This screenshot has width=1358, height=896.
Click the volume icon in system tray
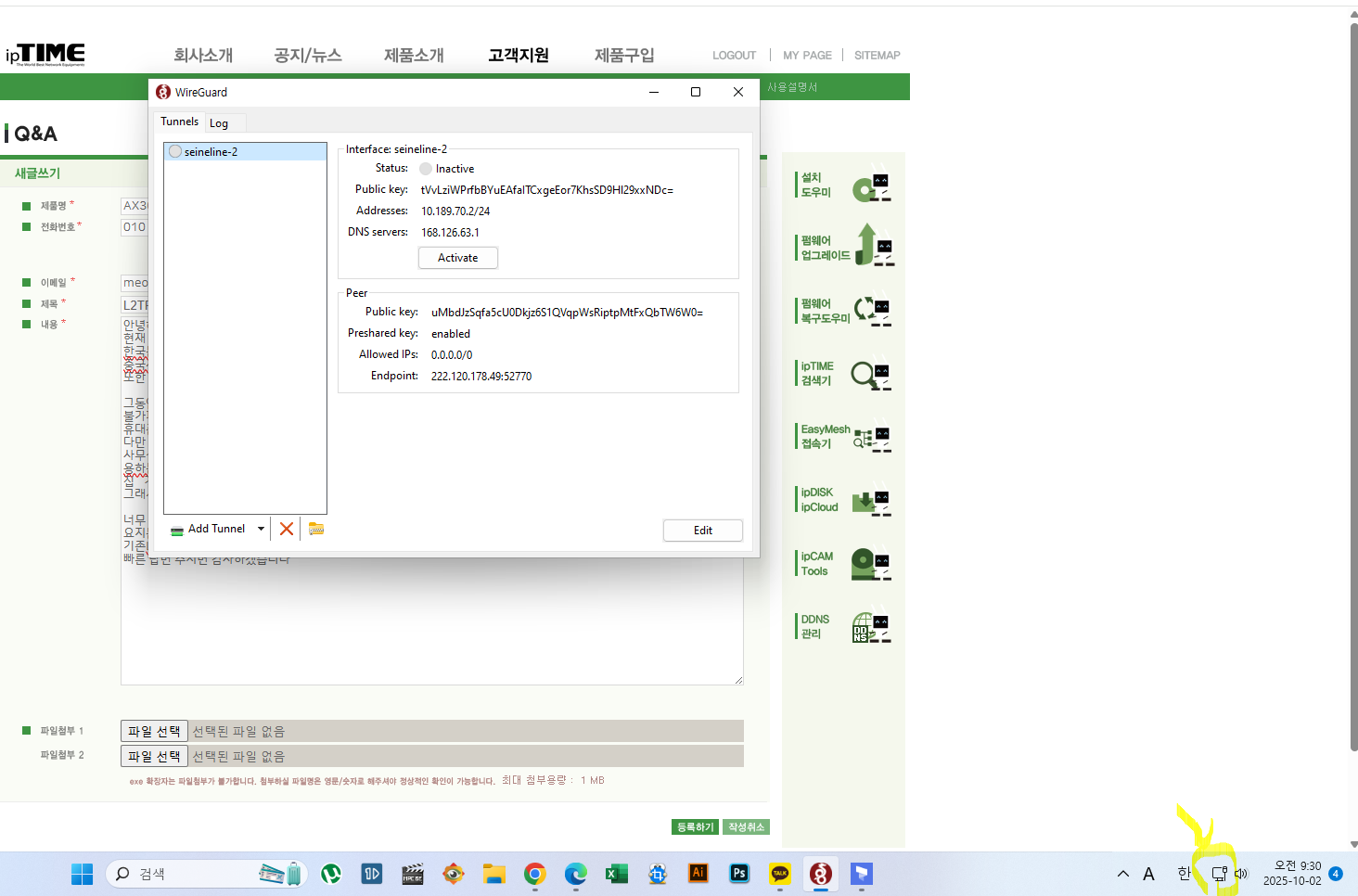[1241, 874]
